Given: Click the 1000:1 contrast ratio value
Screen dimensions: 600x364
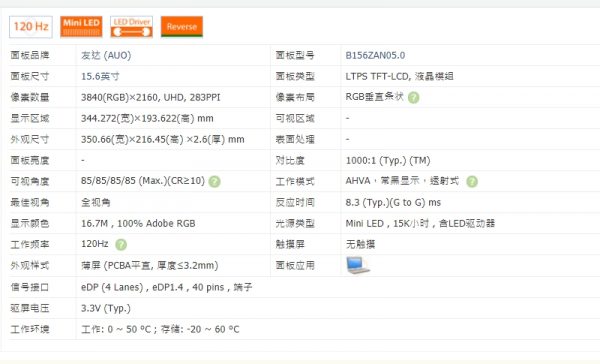Looking at the screenshot, I should tap(388, 160).
